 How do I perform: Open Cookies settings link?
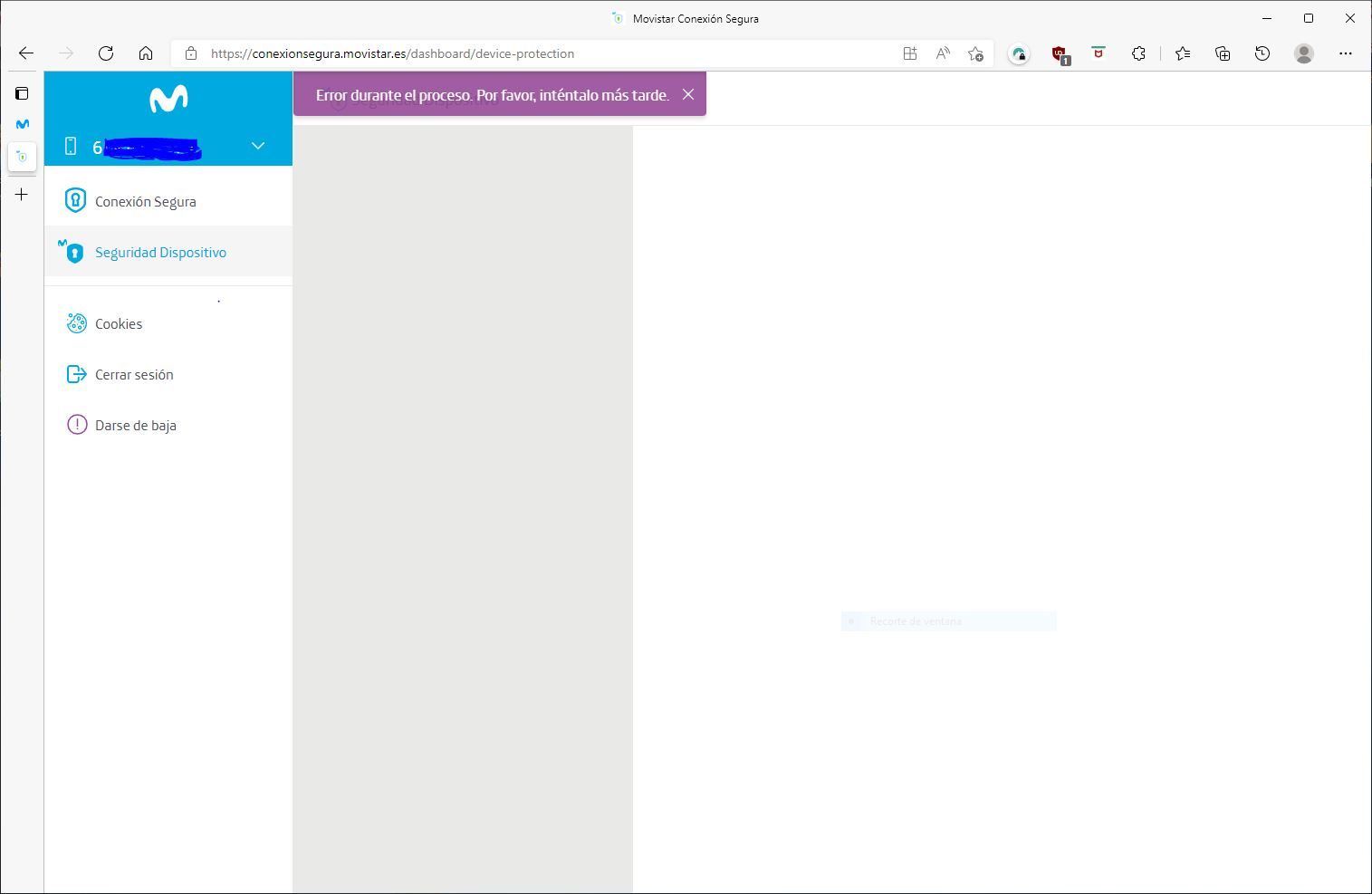(x=119, y=323)
